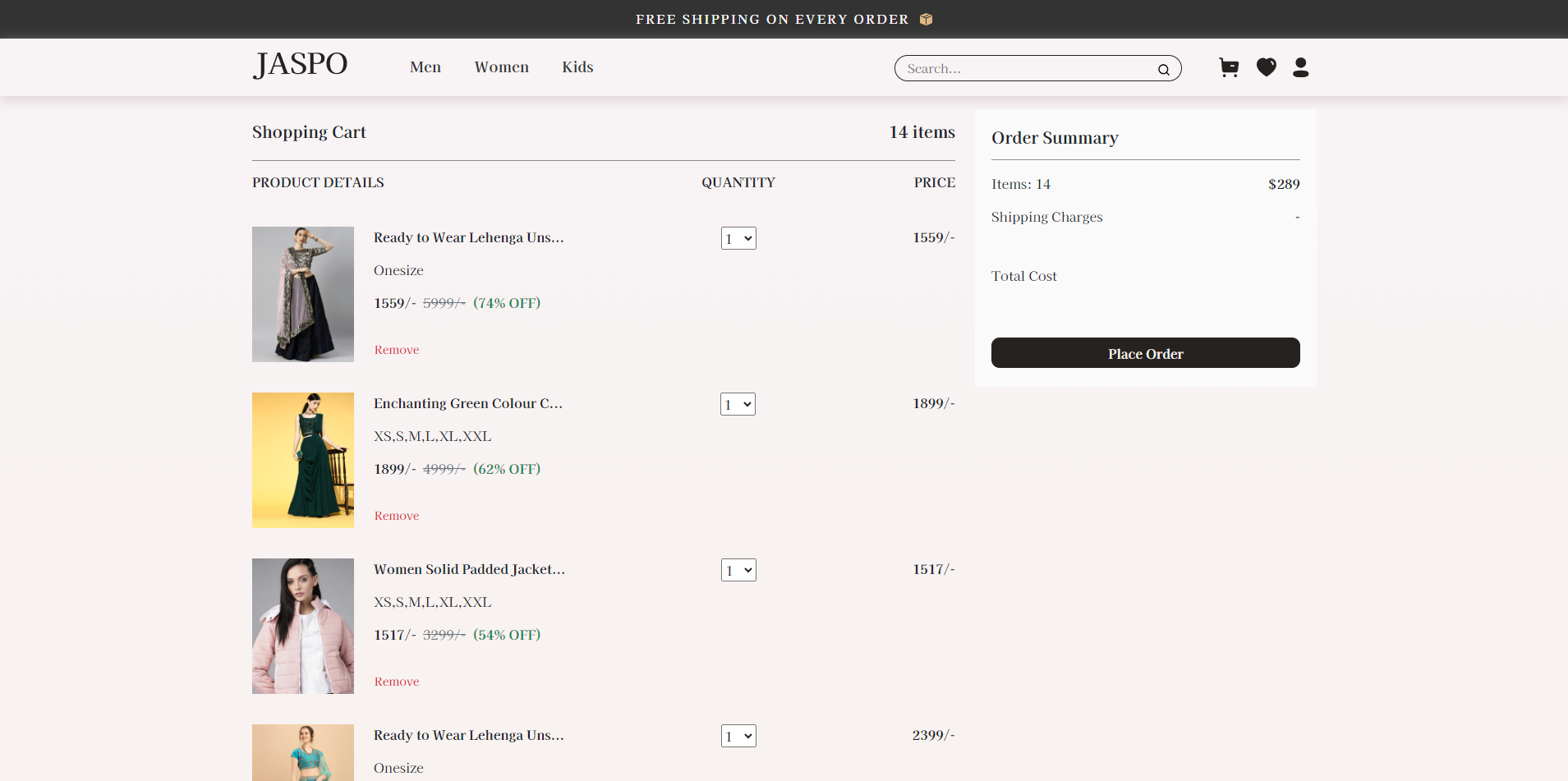Click the struck-through '5999/-' price
The image size is (1568, 781).
[x=444, y=303]
